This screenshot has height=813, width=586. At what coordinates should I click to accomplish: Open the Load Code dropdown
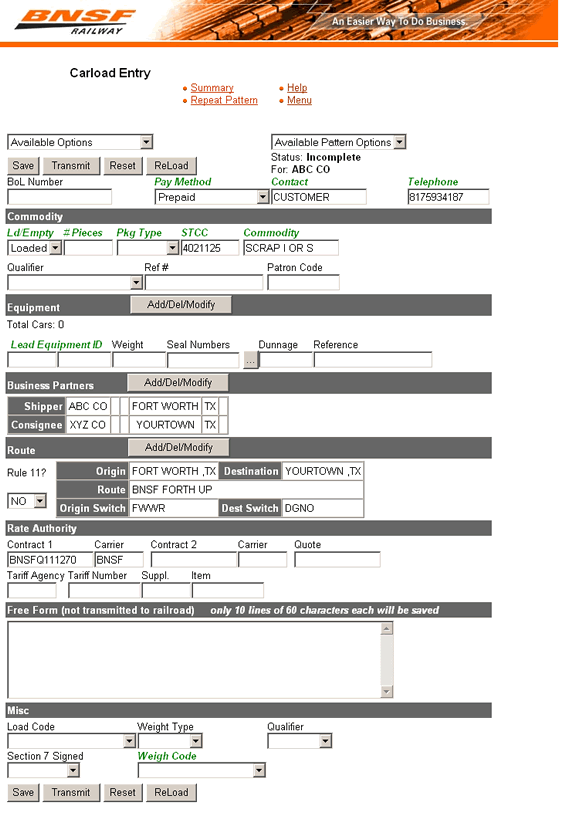pos(72,741)
